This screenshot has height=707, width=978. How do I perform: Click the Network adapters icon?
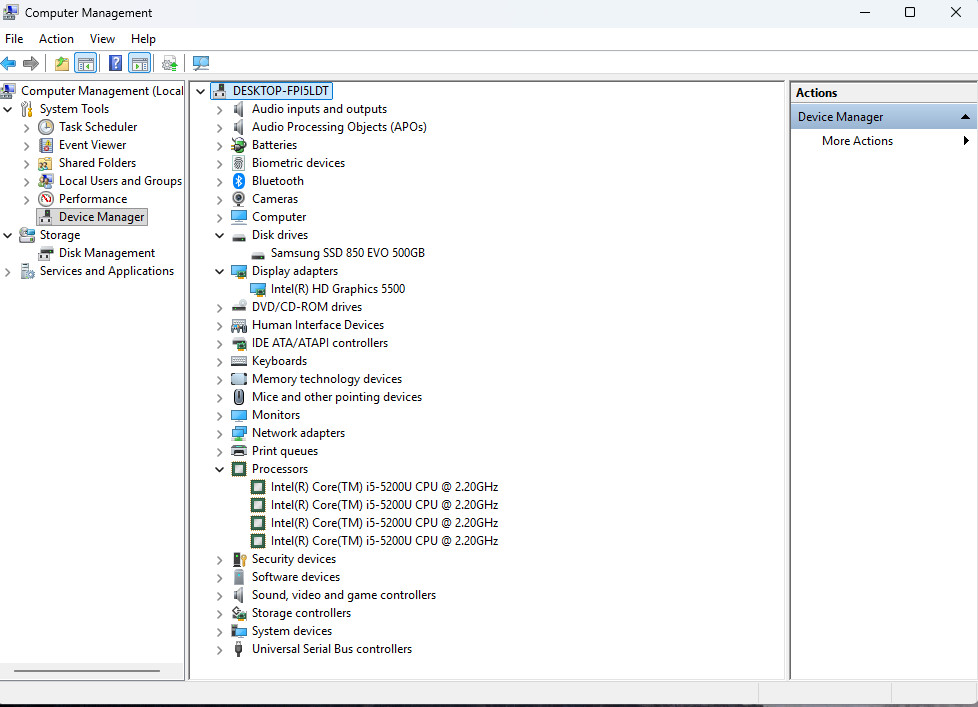click(x=239, y=433)
